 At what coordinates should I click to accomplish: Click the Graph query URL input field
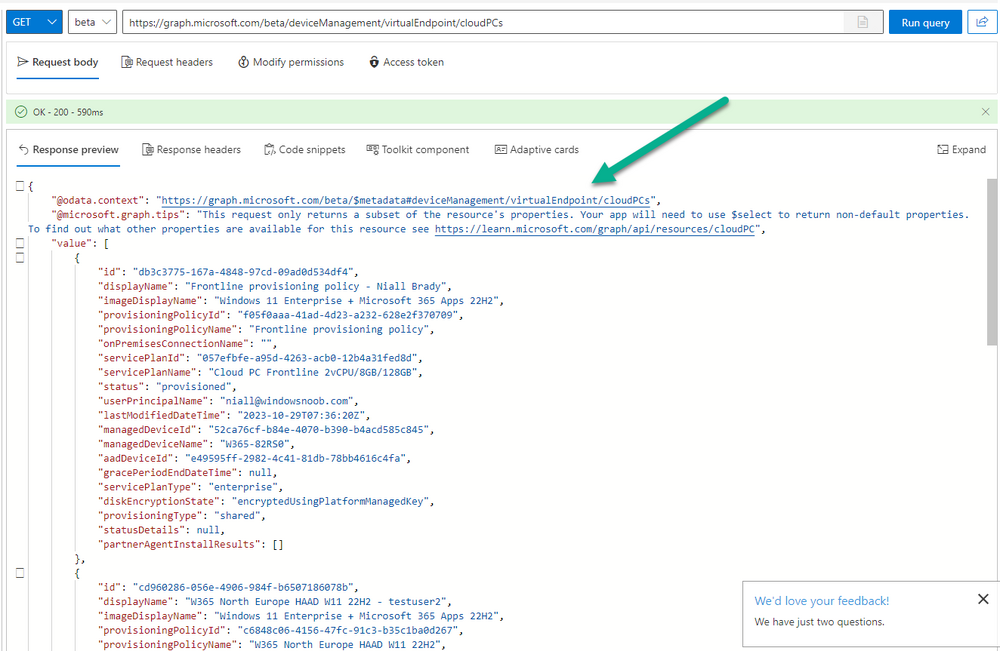pyautogui.click(x=484, y=22)
